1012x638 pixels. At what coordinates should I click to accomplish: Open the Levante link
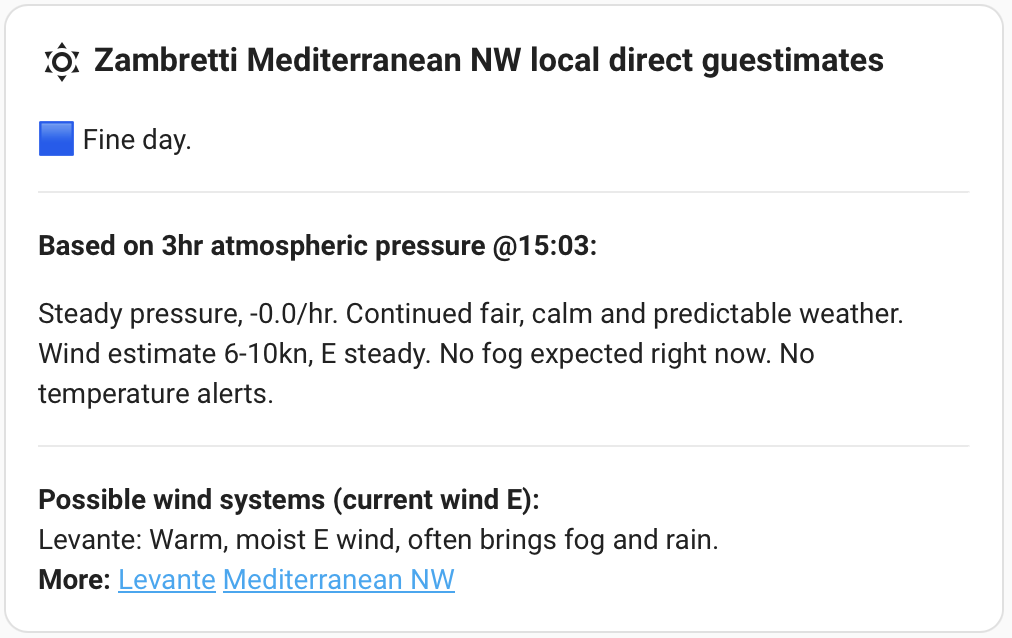coord(167,579)
